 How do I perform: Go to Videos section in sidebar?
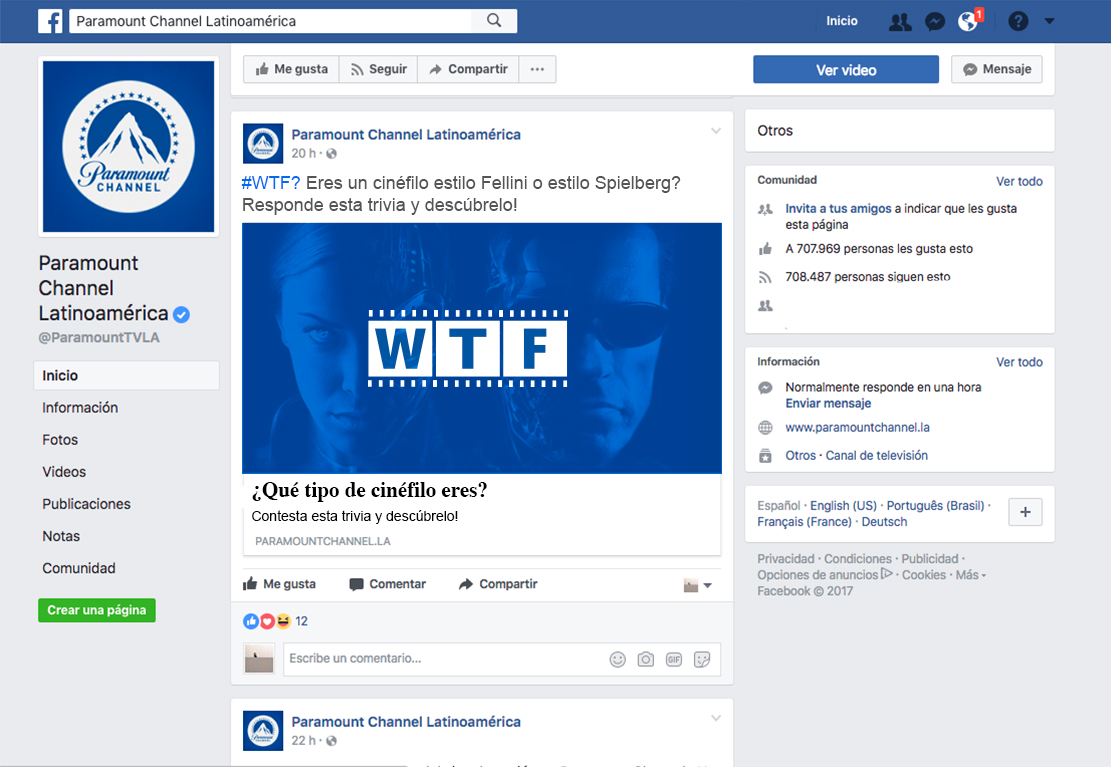(x=64, y=472)
